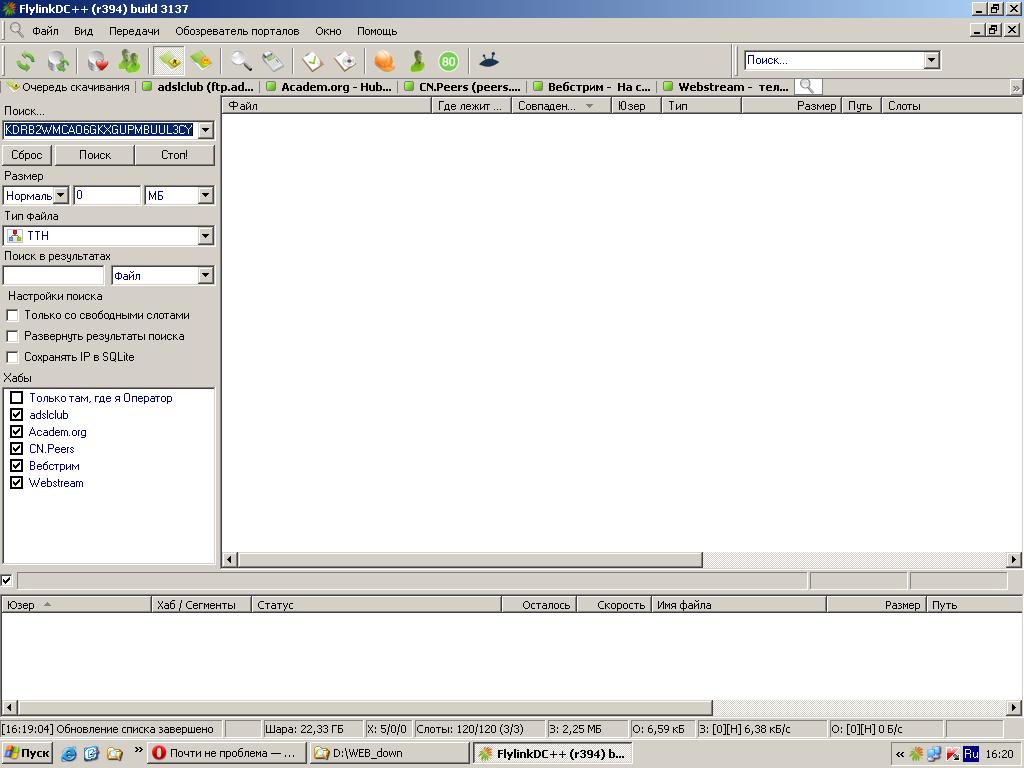1024x768 pixels.
Task: Click the two green users toolbar icon
Action: [x=129, y=61]
